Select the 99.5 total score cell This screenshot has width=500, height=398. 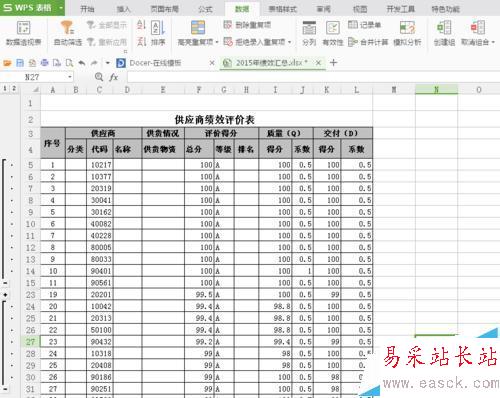[199, 295]
